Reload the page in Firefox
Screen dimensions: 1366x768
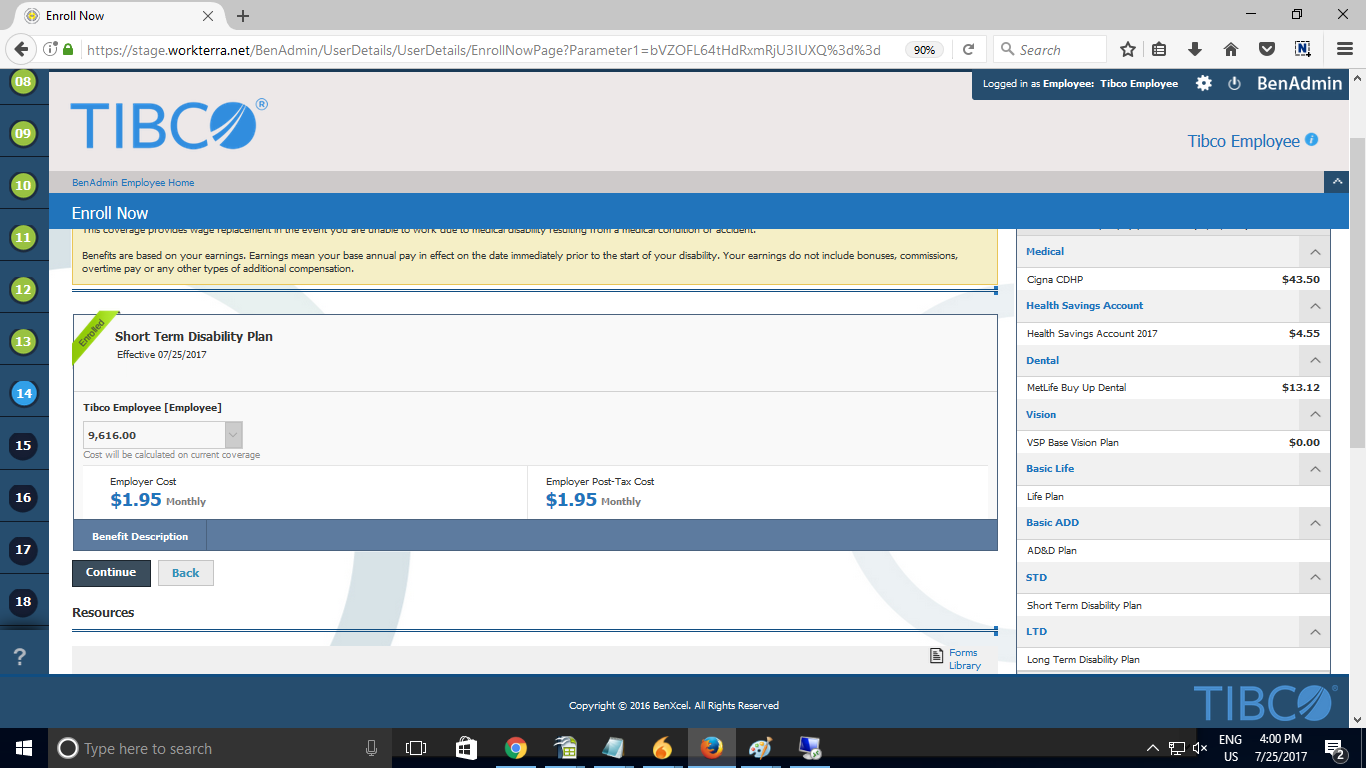pos(968,49)
